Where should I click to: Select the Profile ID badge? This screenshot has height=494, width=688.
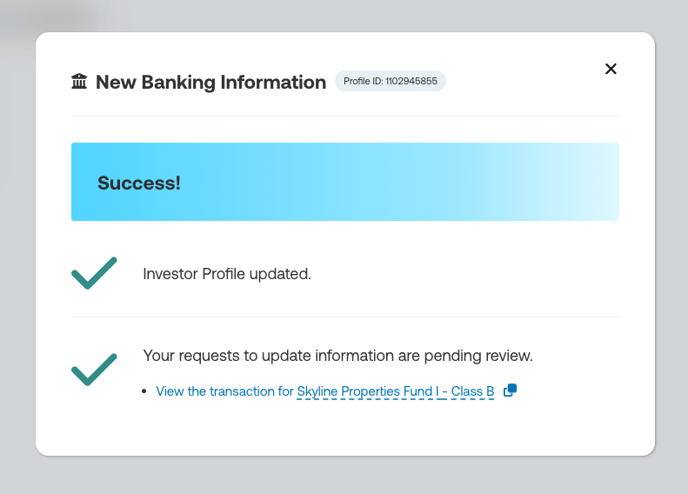[390, 81]
